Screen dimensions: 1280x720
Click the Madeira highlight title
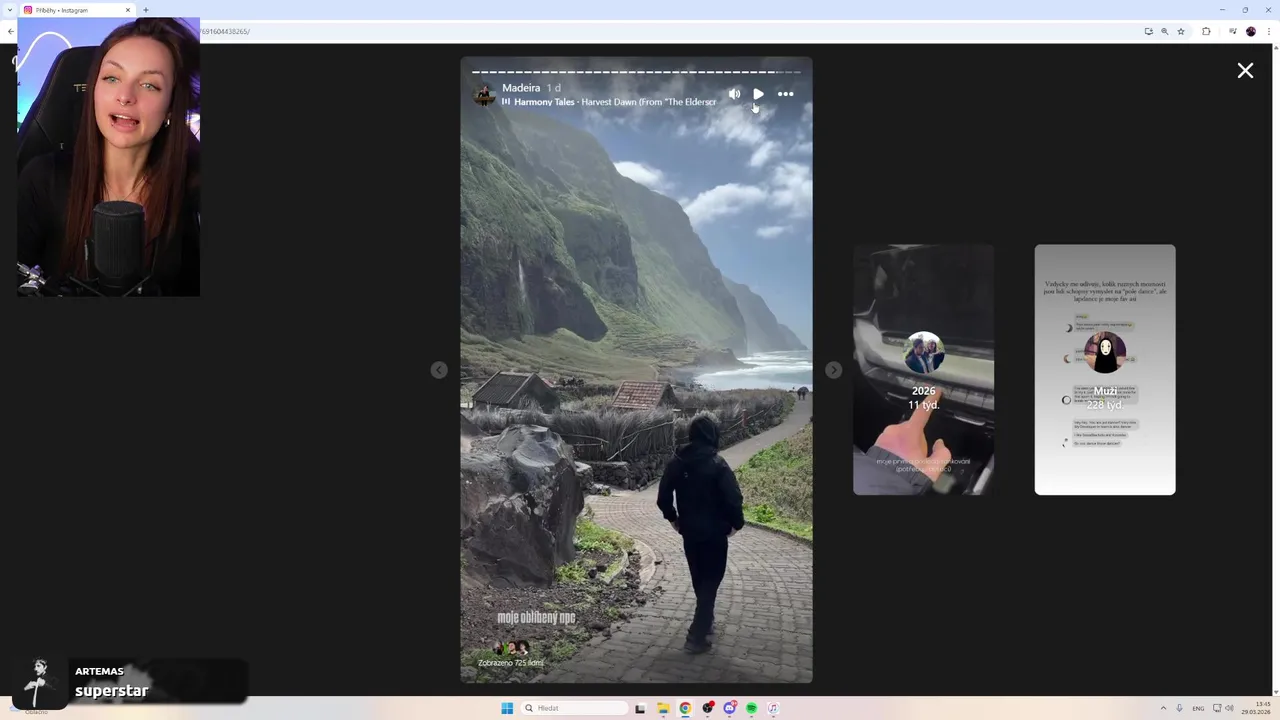pos(521,88)
